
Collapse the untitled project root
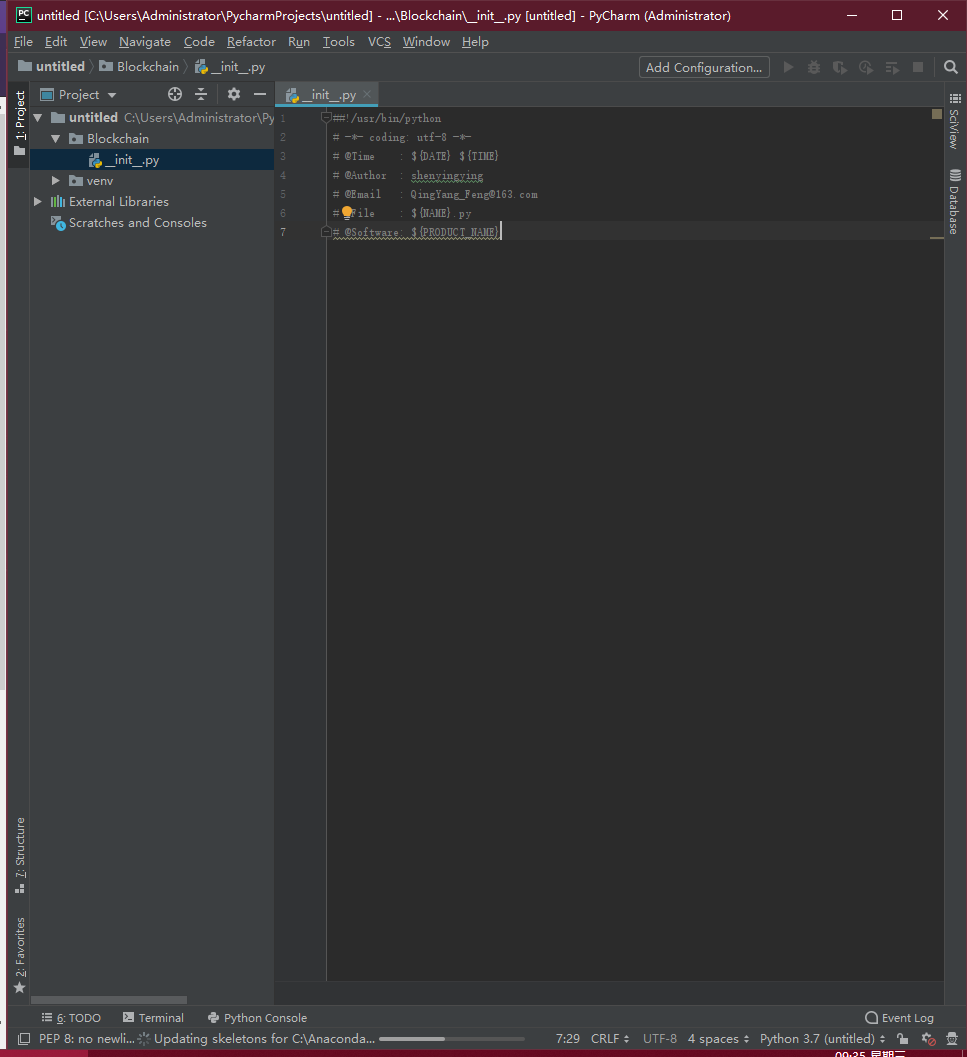click(38, 118)
